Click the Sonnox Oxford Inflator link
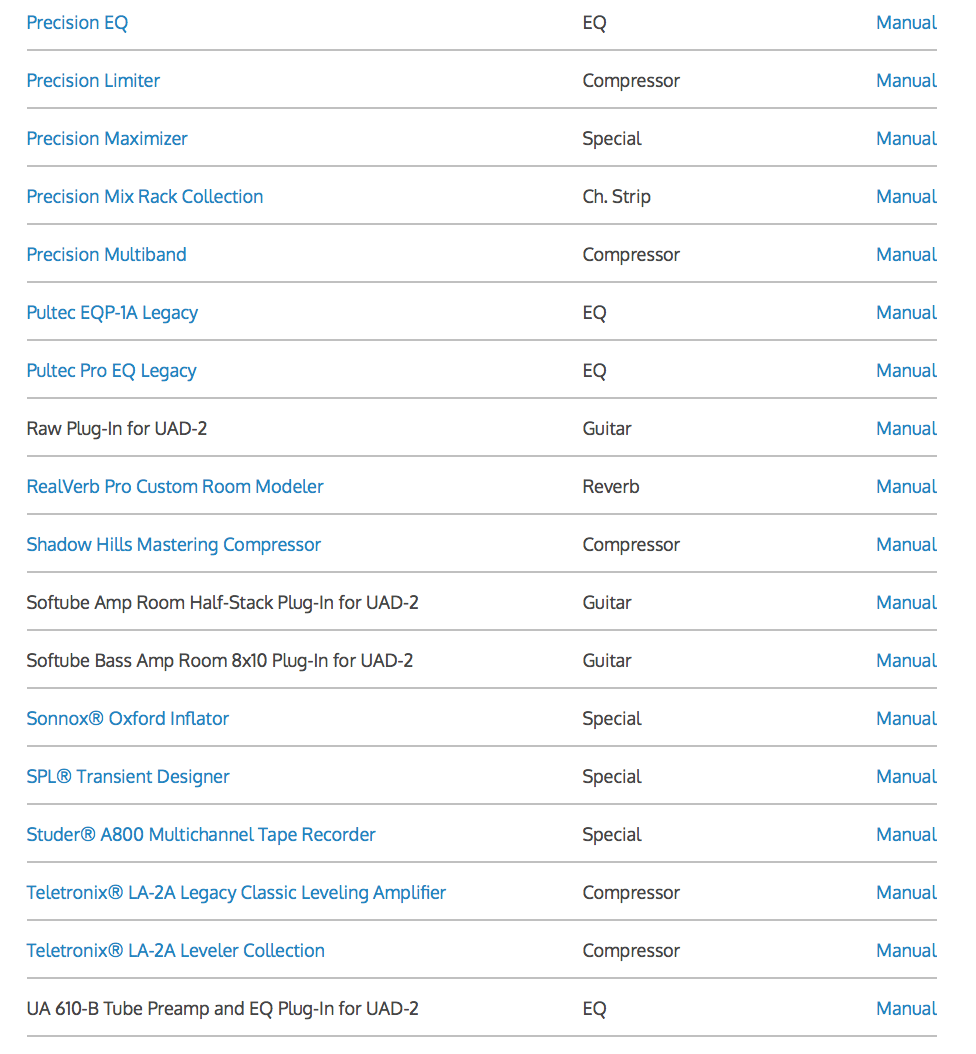This screenshot has width=976, height=1054. tap(128, 719)
